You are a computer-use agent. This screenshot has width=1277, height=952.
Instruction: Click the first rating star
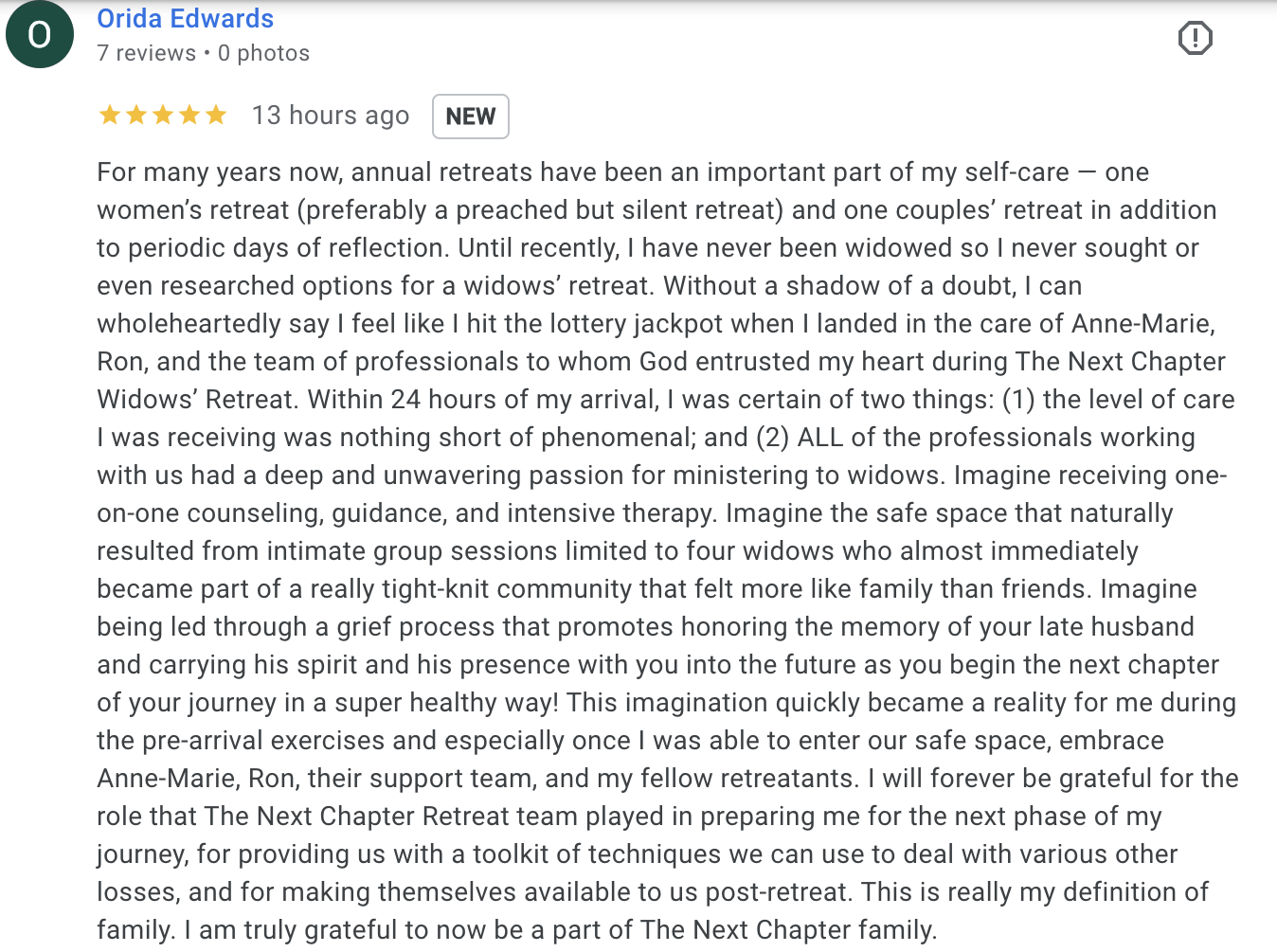point(110,116)
